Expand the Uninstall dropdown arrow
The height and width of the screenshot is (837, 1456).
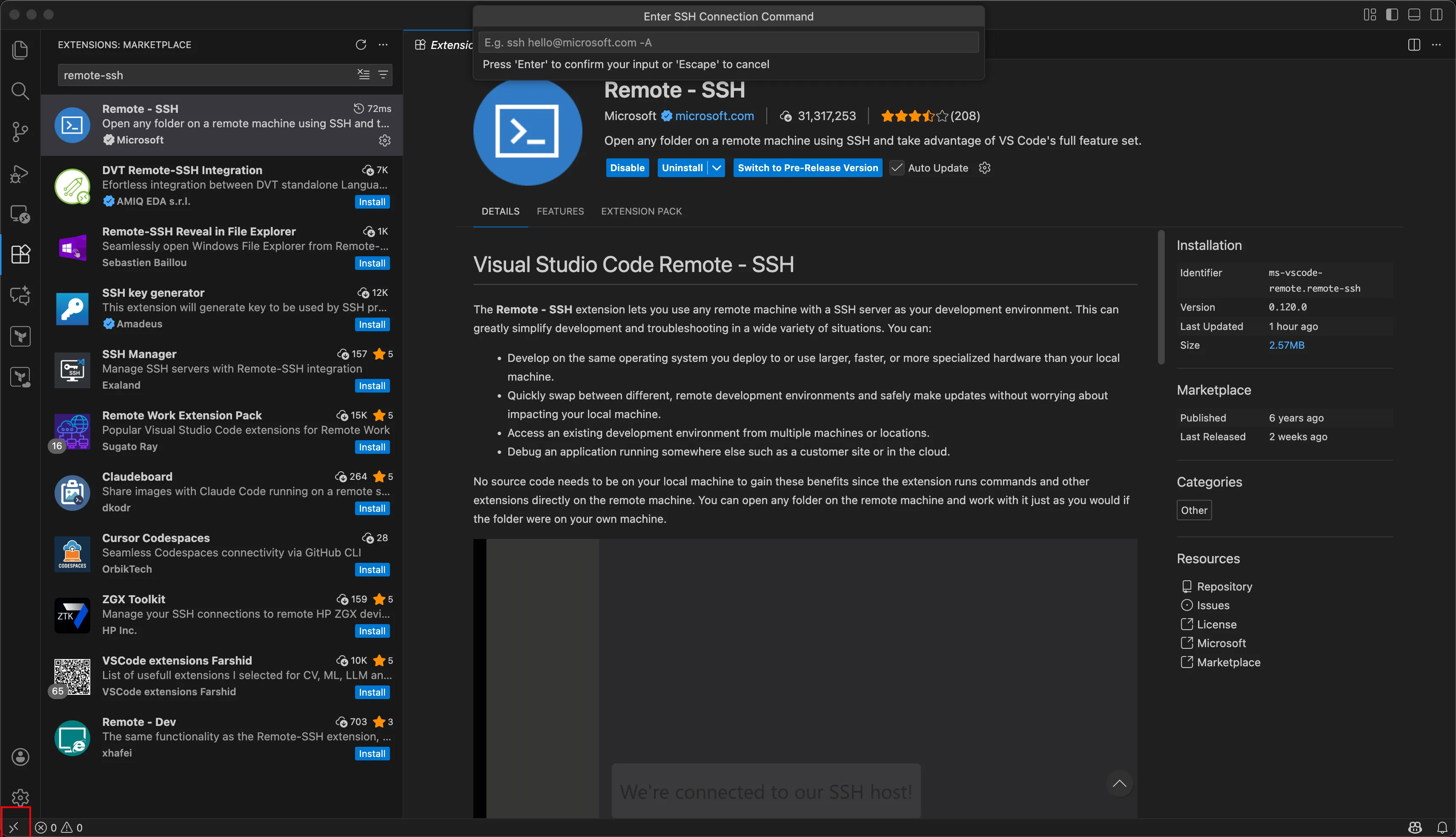coord(717,168)
